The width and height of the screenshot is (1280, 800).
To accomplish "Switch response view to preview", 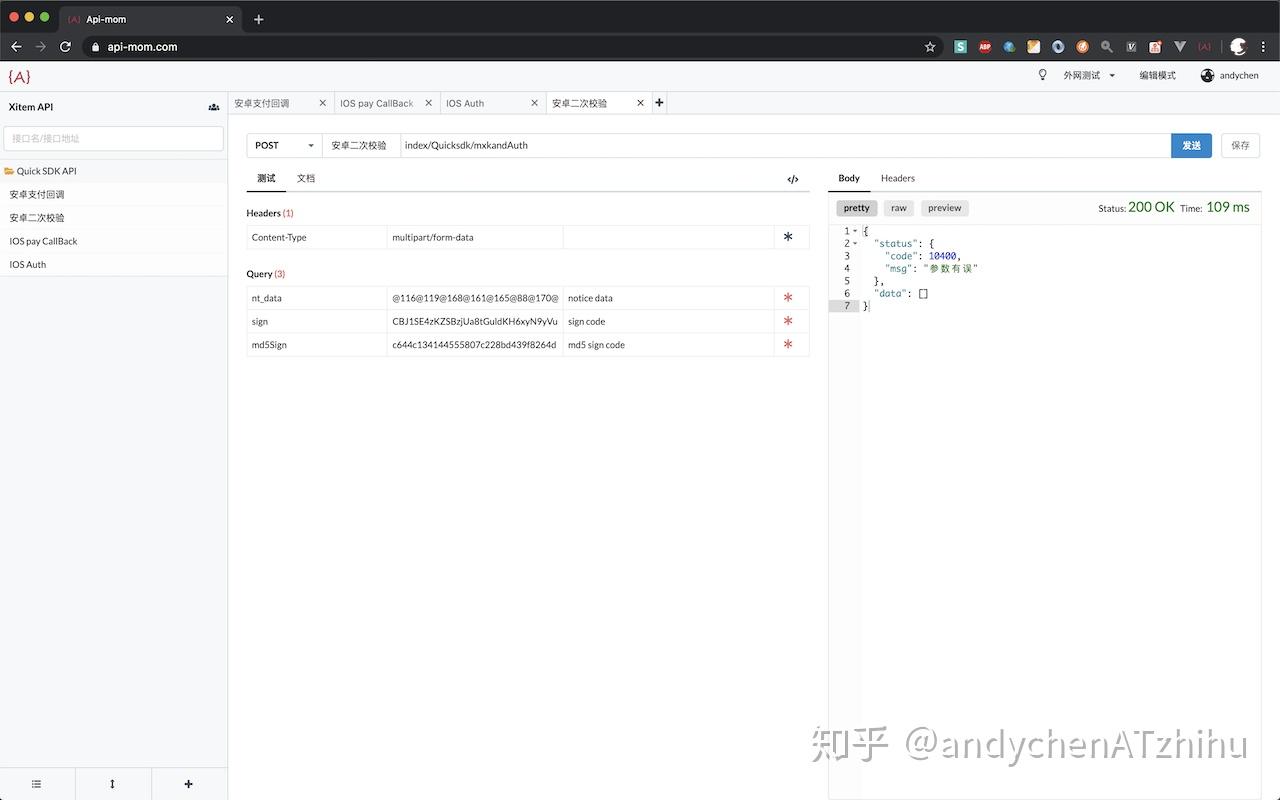I will click(x=945, y=208).
